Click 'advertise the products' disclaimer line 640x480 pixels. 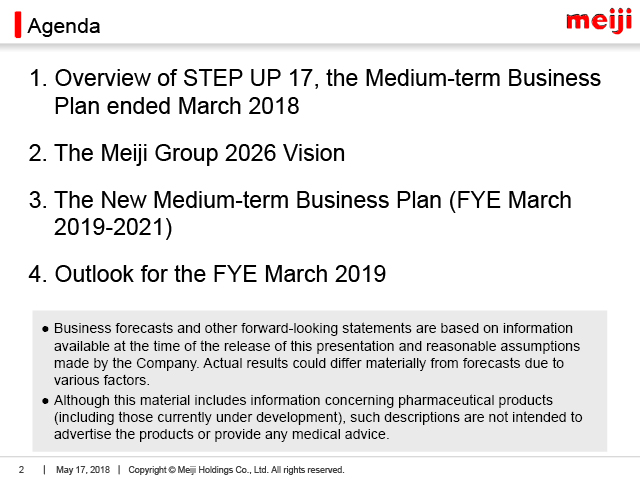click(x=222, y=434)
